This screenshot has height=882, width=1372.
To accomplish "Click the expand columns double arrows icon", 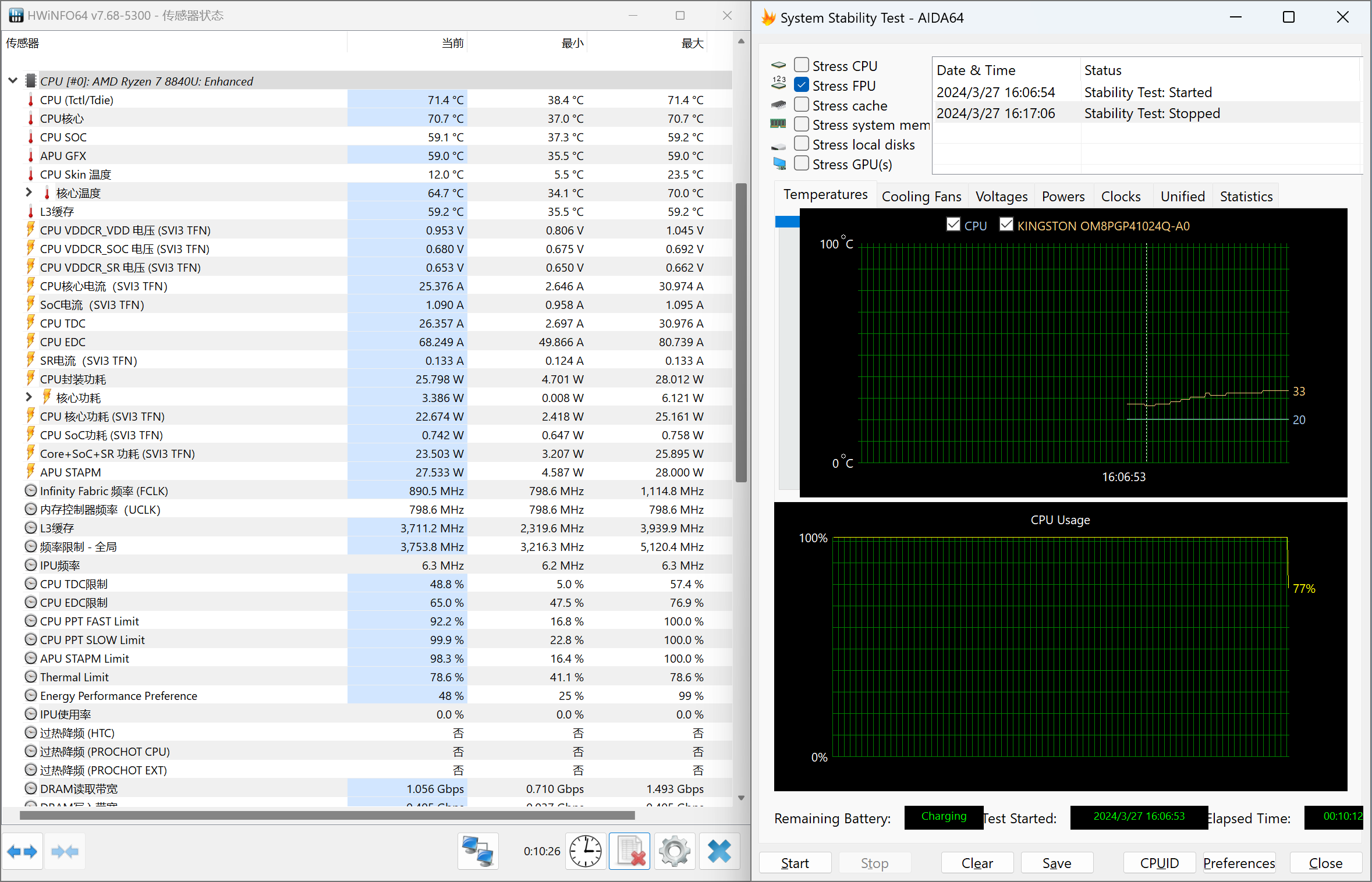I will tap(22, 852).
